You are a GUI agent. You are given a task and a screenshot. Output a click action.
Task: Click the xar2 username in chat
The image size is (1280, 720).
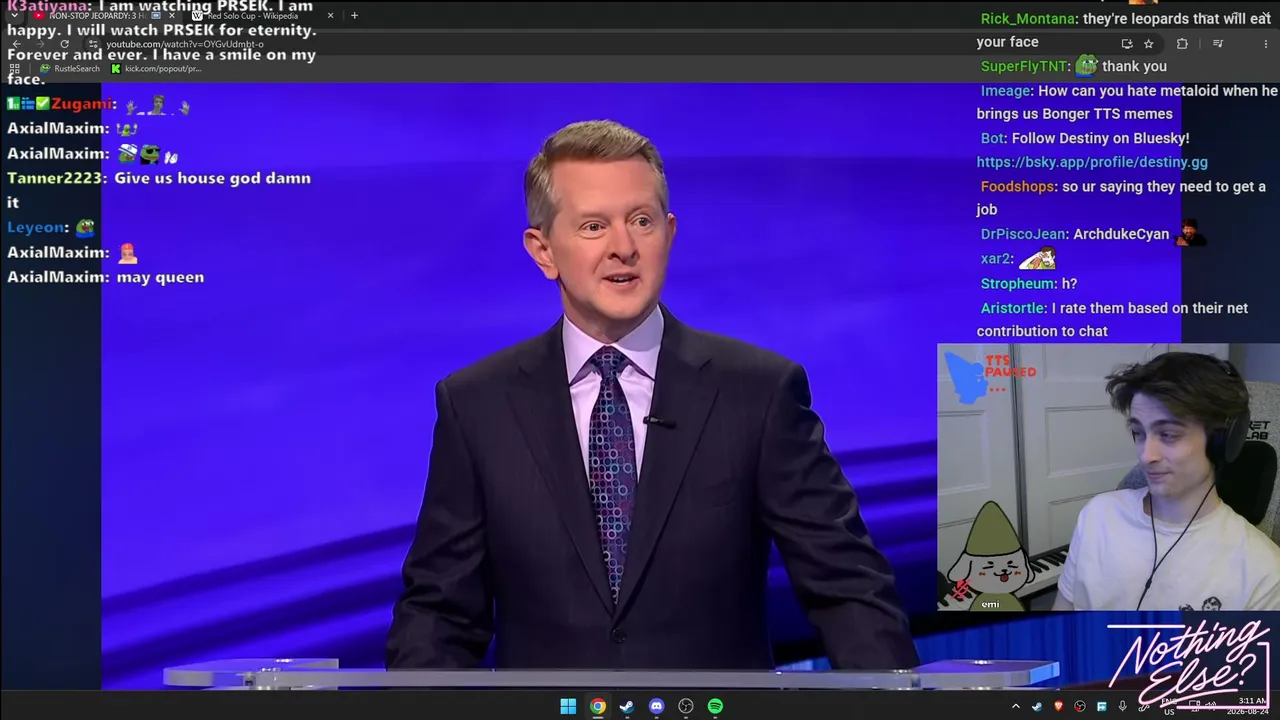point(995,259)
